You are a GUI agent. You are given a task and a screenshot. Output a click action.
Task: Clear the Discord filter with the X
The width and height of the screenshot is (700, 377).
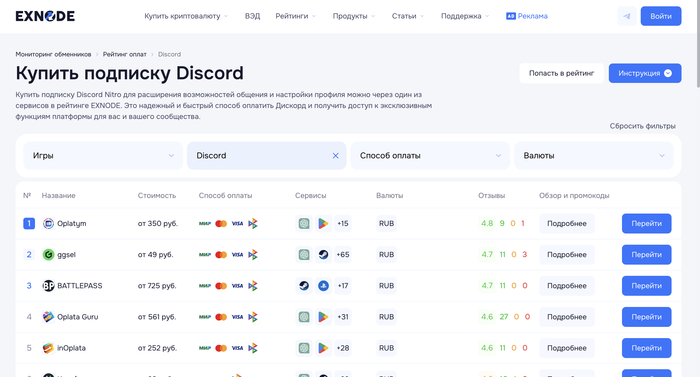336,155
